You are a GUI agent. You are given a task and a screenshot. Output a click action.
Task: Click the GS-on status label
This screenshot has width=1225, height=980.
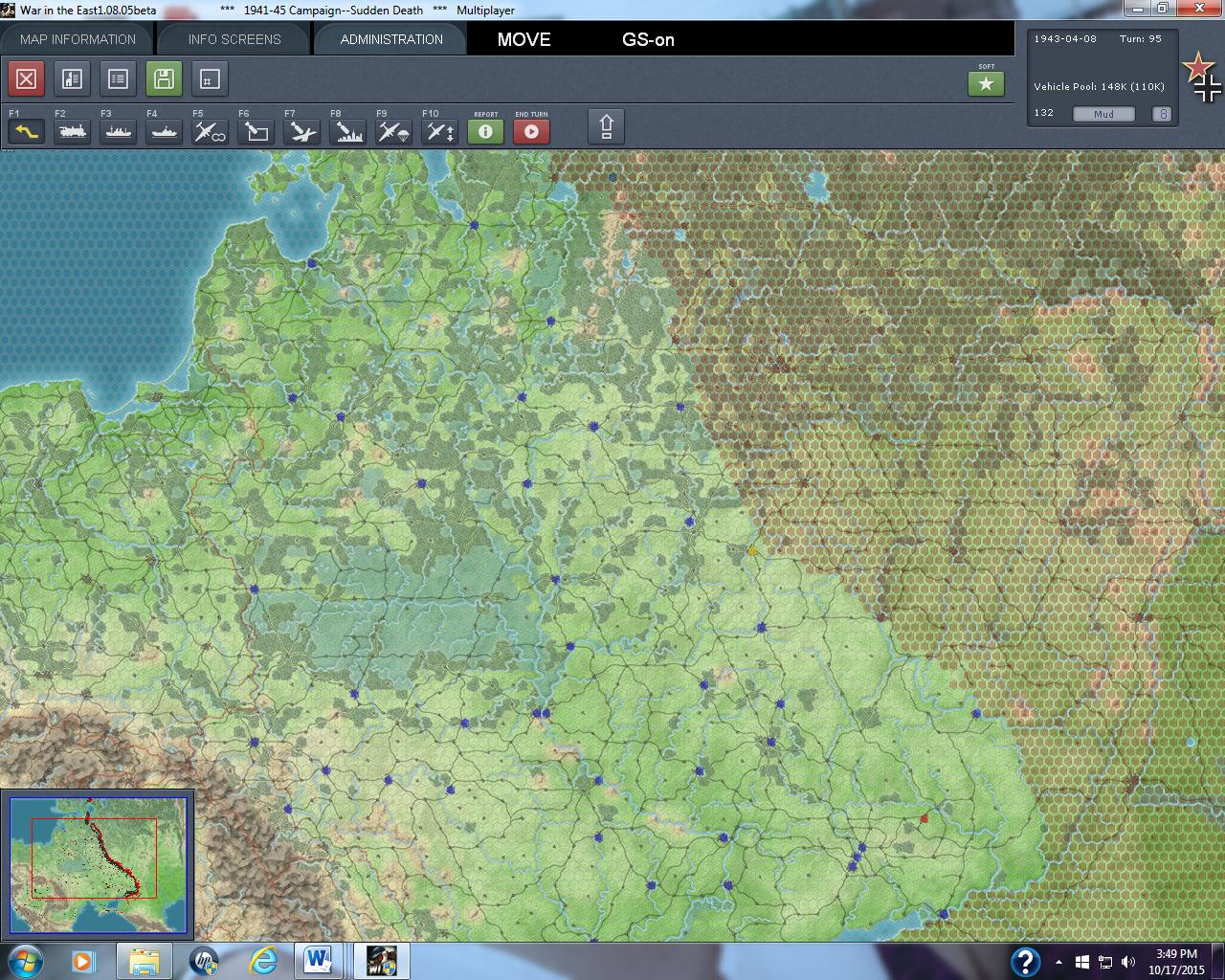(648, 39)
